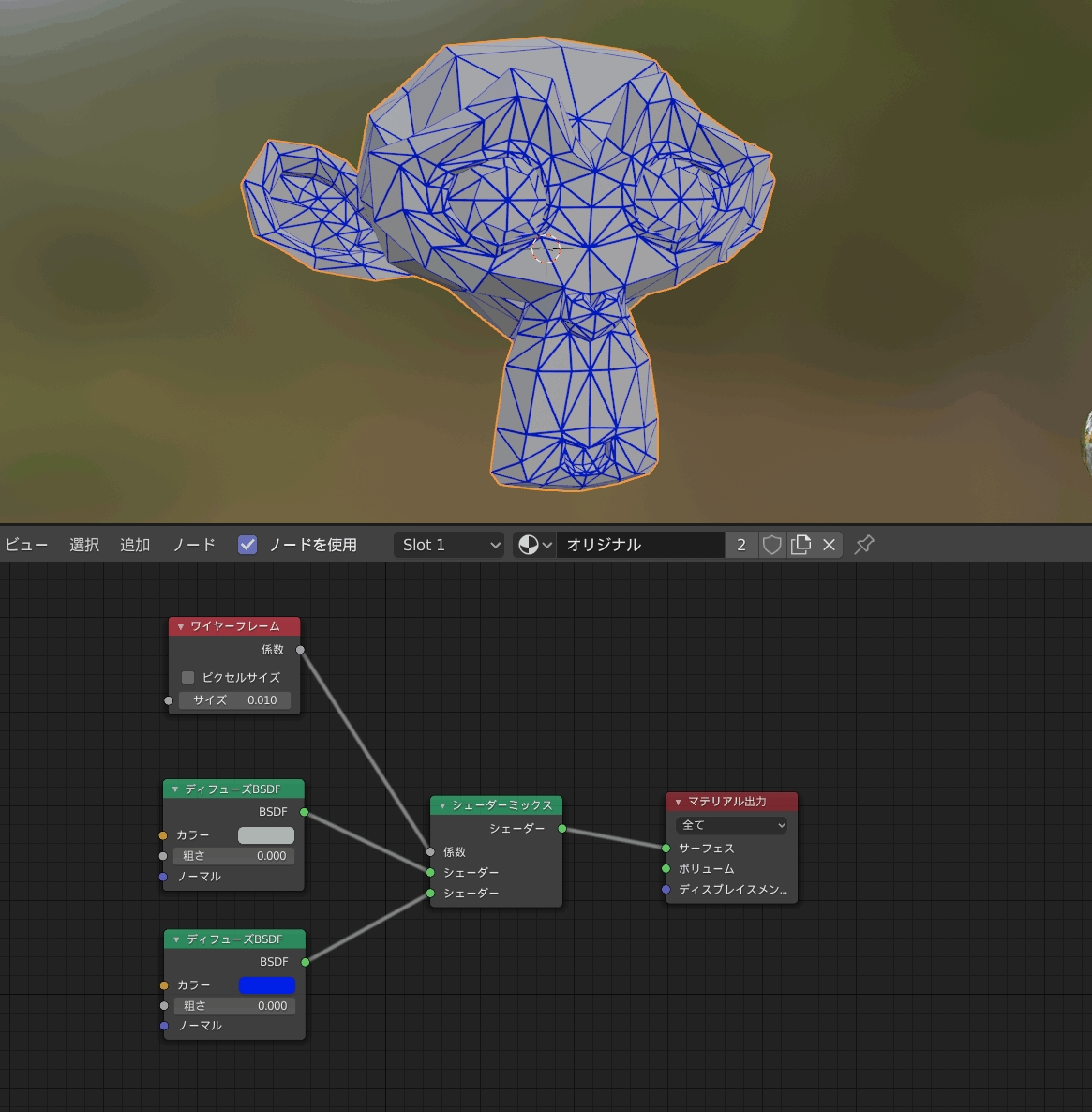Viewport: 1092px width, 1112px height.
Task: Toggle ピクセルサイズ checkbox in wireframe node
Action: coord(187,677)
